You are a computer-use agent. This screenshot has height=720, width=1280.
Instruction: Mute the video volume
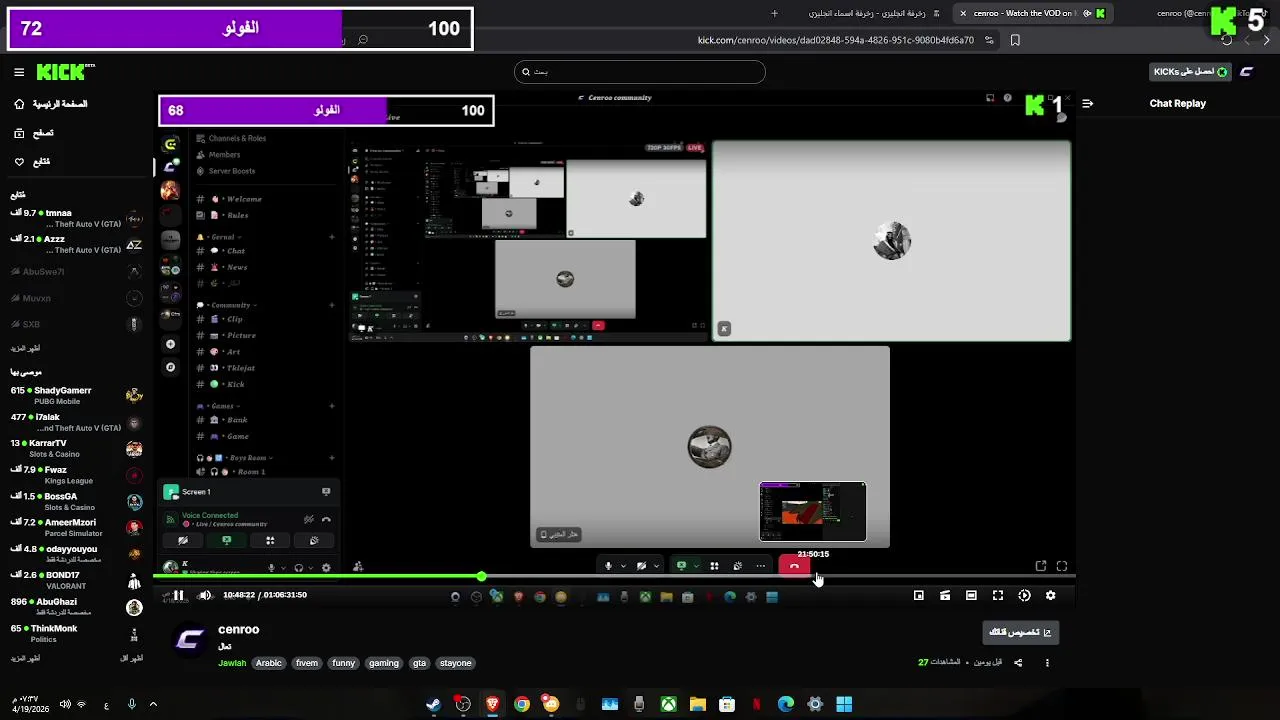205,596
